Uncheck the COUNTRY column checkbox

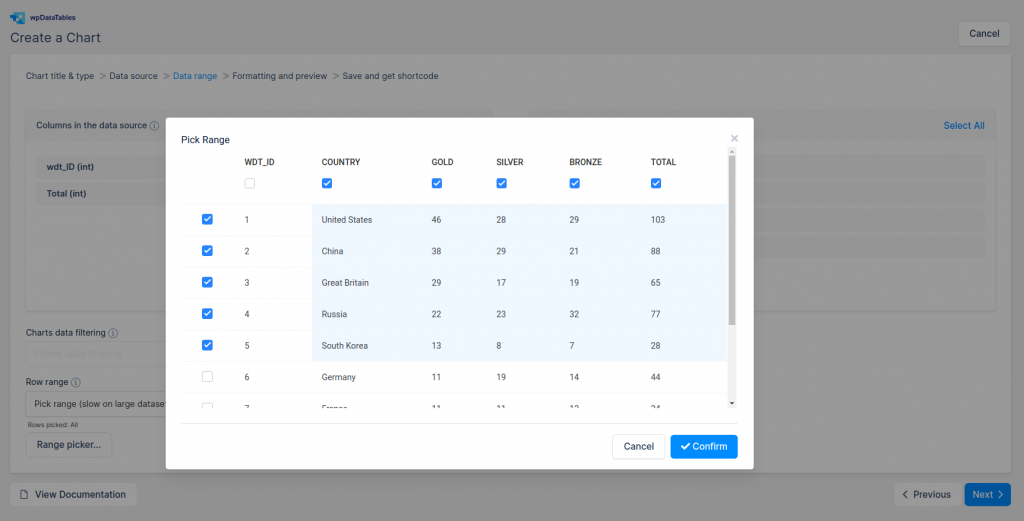pos(327,183)
